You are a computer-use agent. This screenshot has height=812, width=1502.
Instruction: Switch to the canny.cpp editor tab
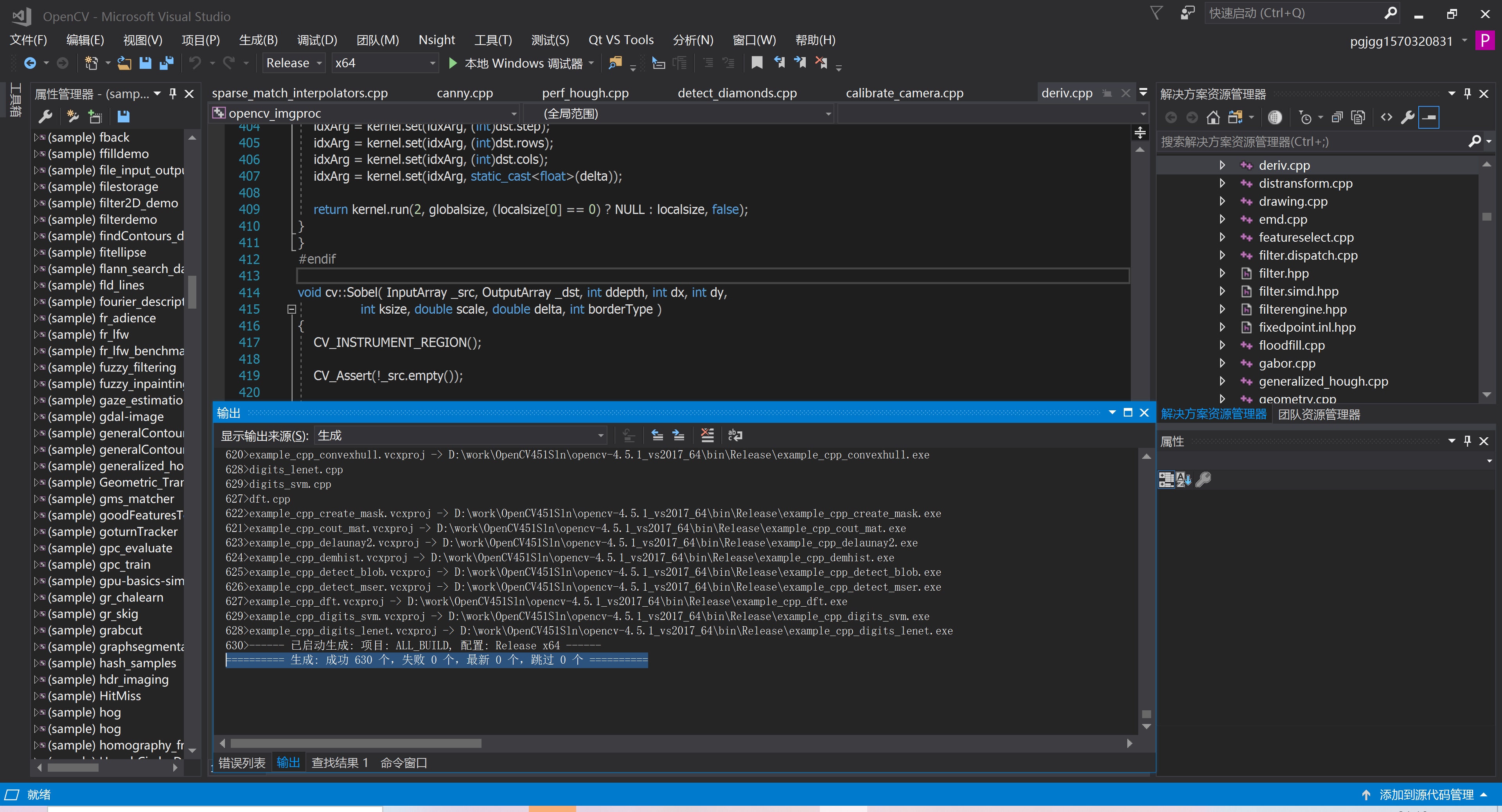pyautogui.click(x=465, y=93)
